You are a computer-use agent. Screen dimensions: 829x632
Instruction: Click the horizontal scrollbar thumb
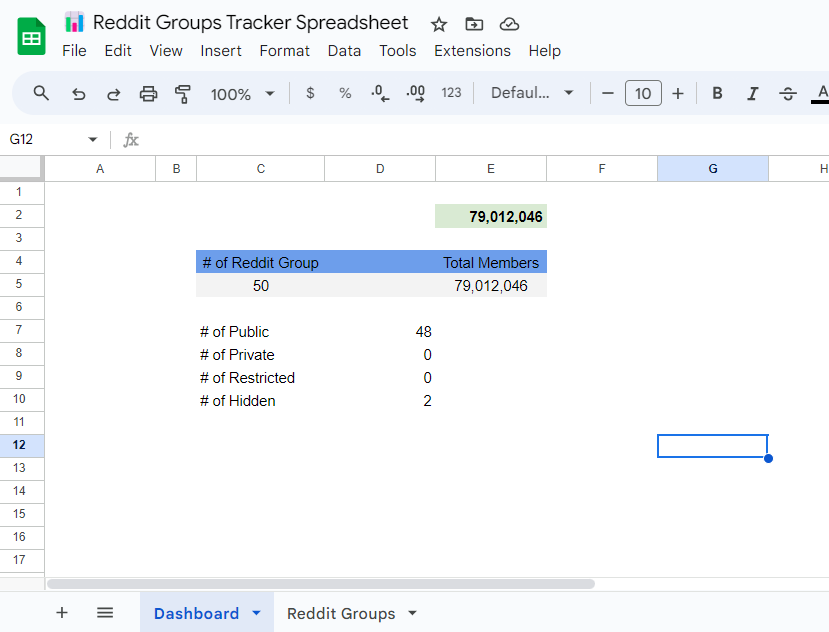[321, 584]
